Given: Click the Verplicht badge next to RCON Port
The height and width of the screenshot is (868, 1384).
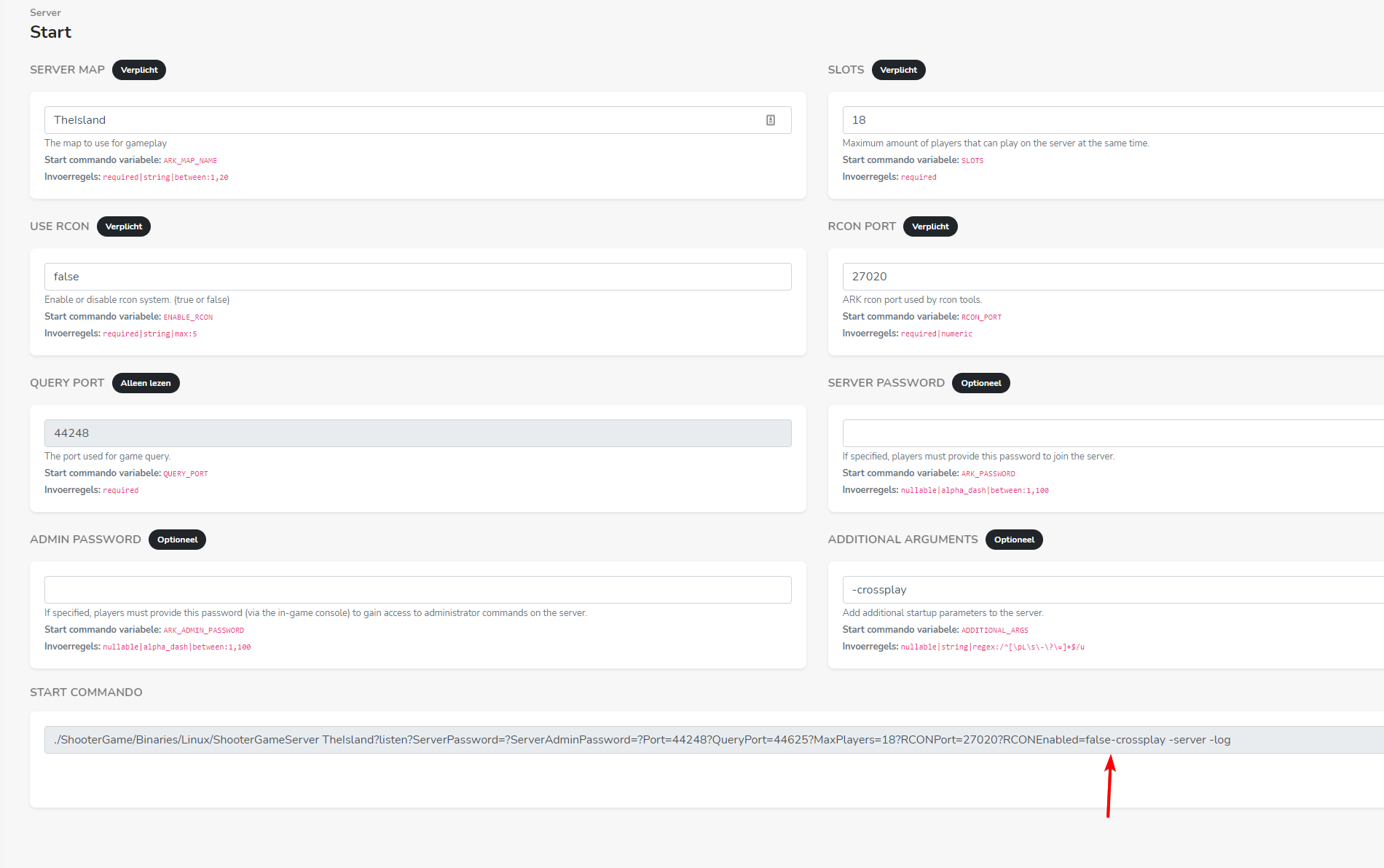Looking at the screenshot, I should 930,226.
